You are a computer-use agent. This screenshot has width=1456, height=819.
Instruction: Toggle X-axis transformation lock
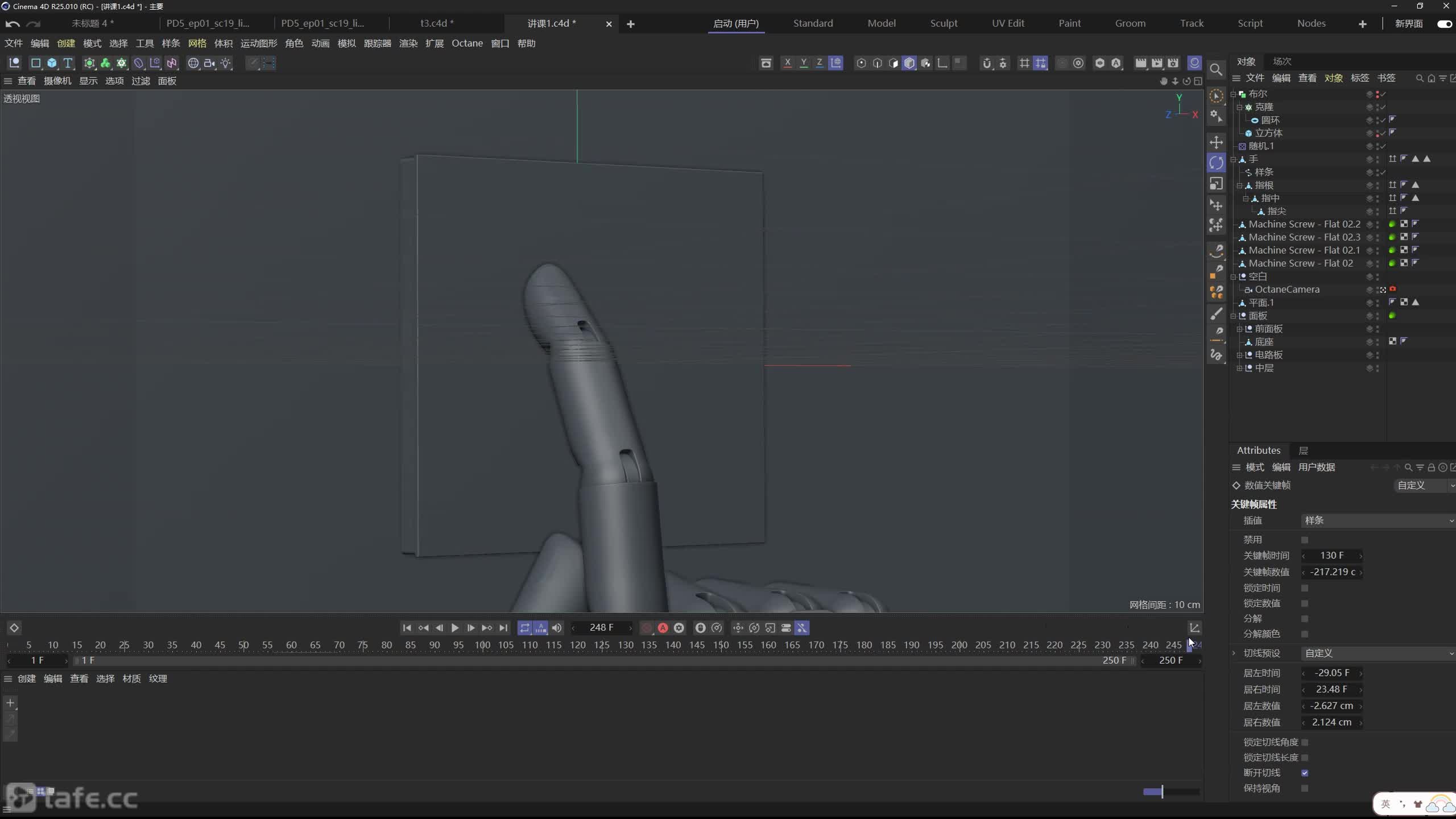788,63
